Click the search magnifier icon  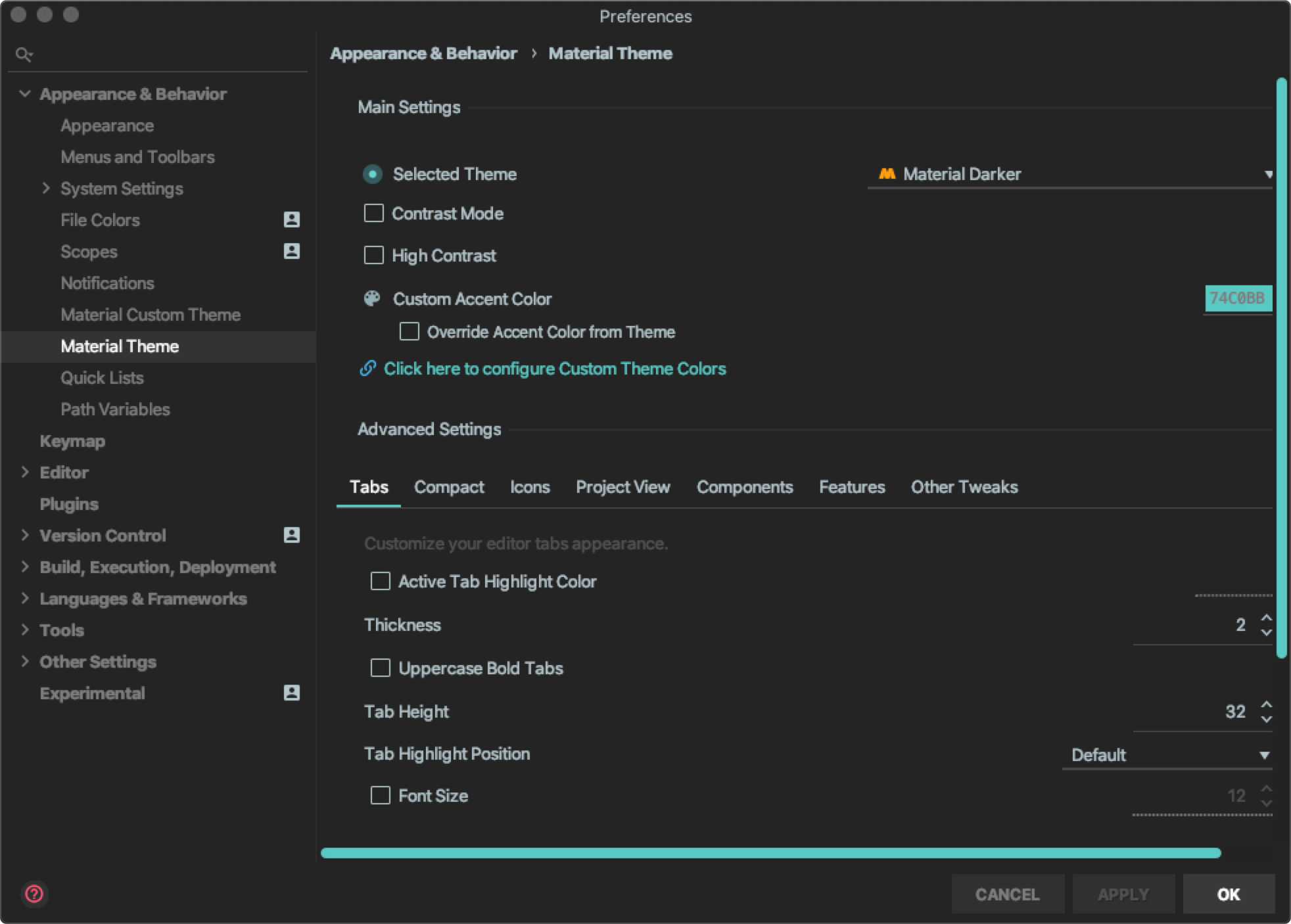tap(24, 55)
